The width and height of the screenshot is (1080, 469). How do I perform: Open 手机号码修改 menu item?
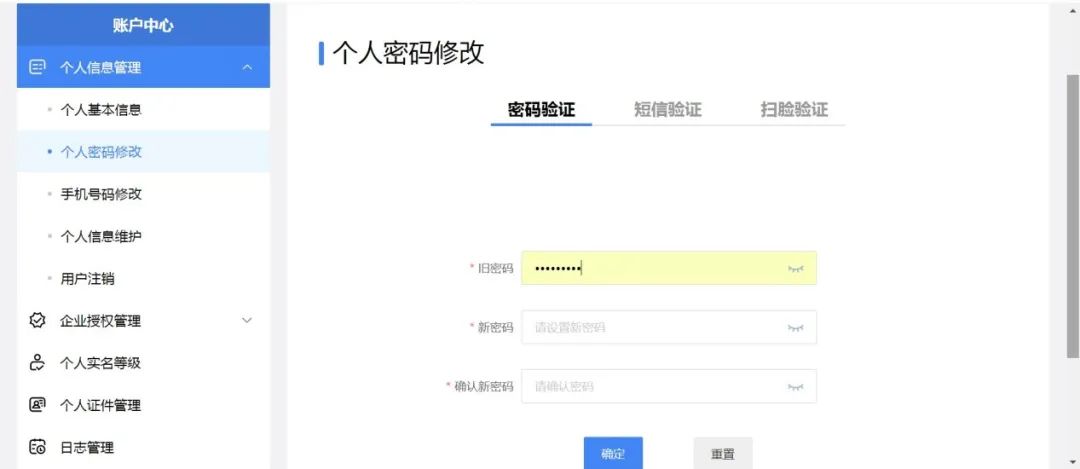pos(143,194)
